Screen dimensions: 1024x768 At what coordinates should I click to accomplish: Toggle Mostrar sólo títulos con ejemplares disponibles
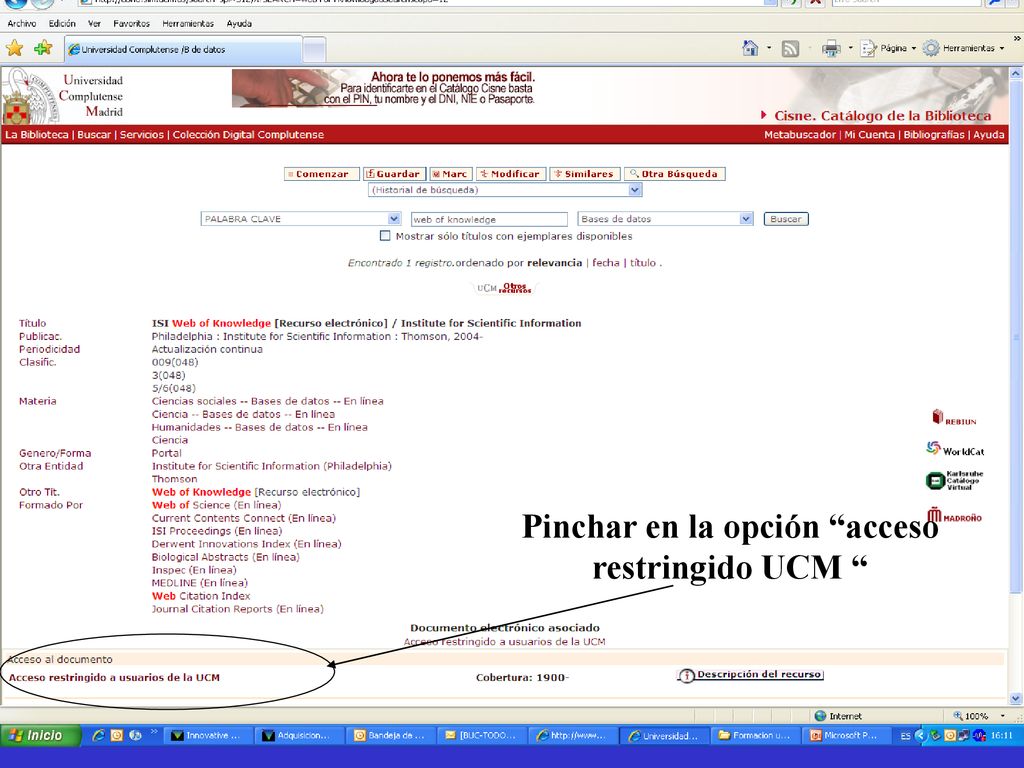[385, 236]
